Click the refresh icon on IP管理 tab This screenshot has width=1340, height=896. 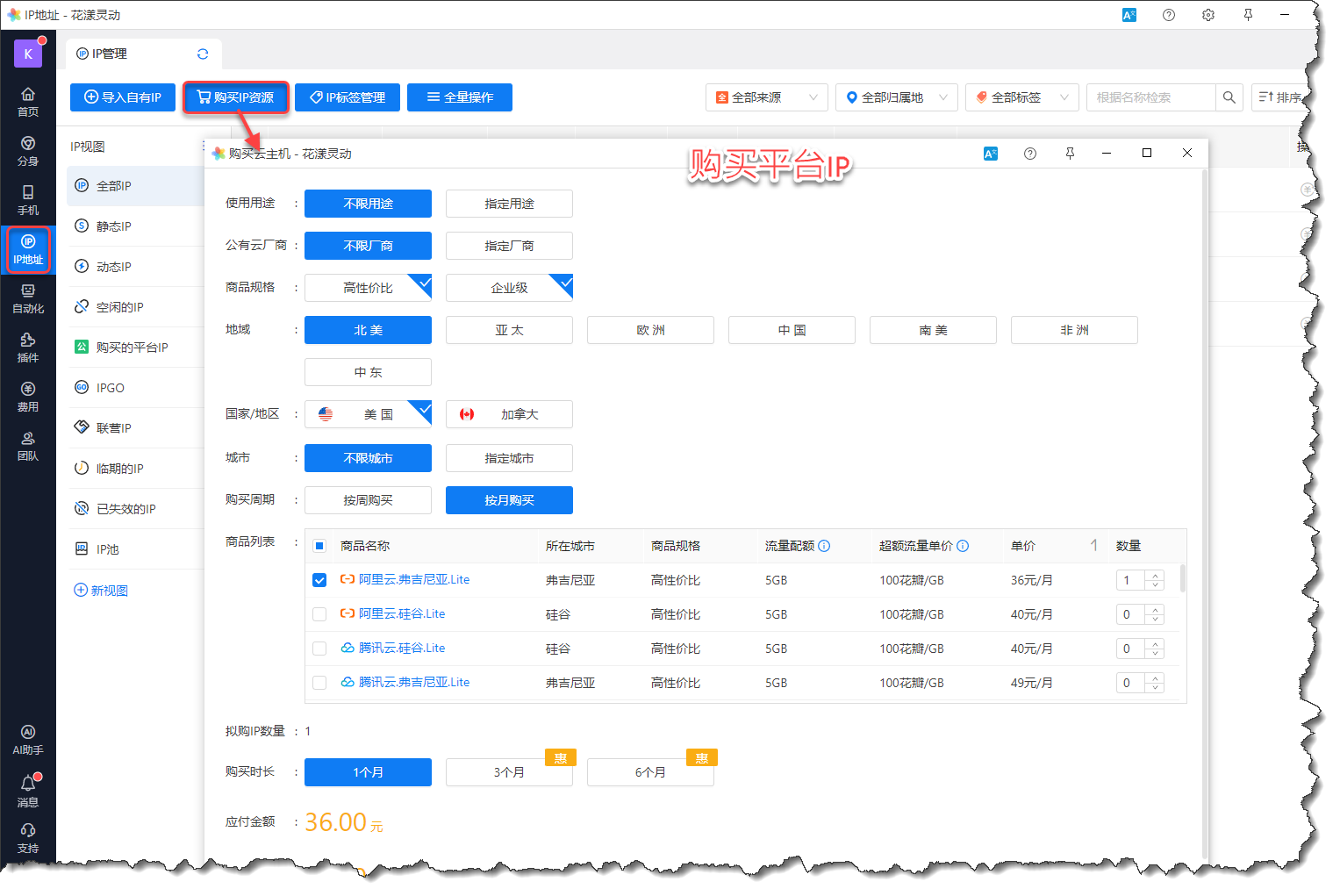[203, 54]
